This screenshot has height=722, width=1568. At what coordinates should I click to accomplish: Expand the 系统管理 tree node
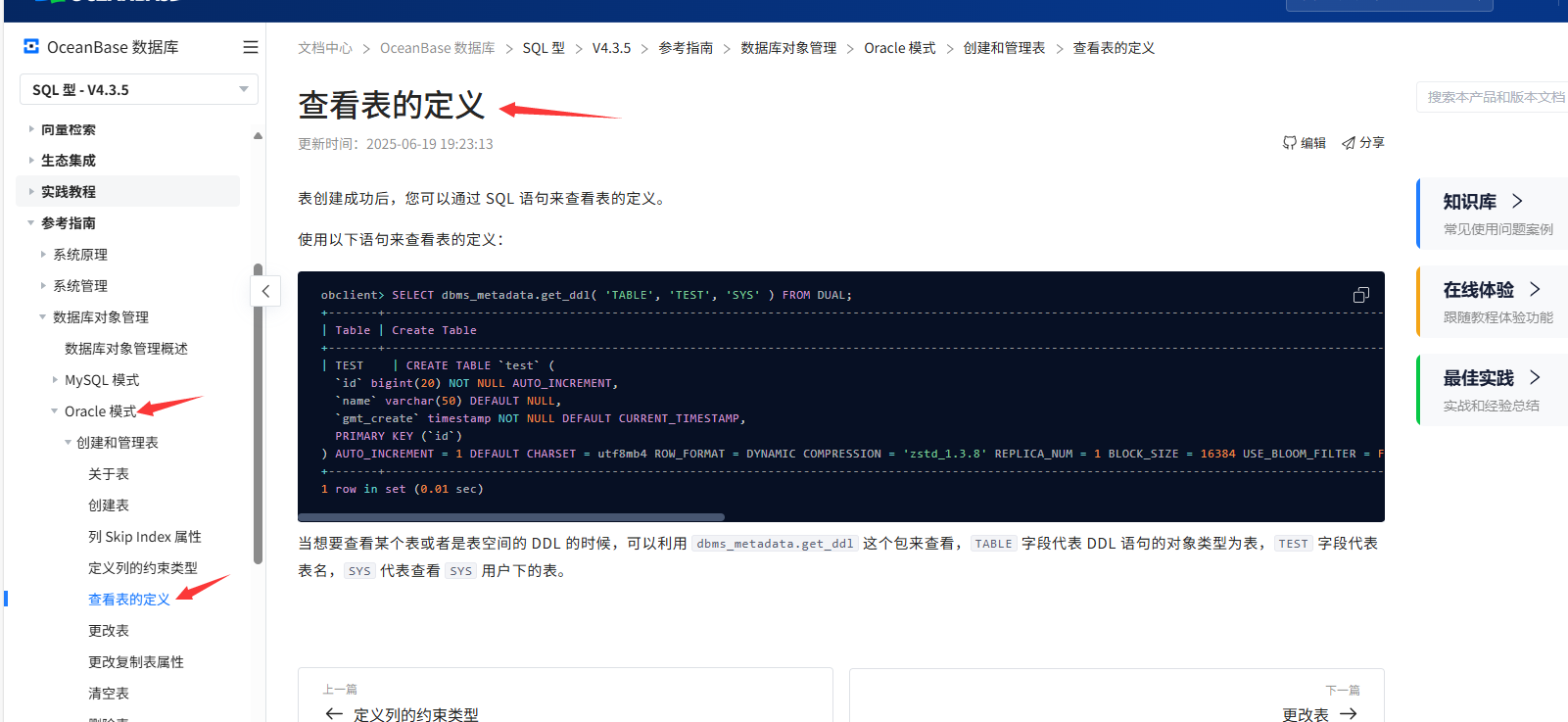point(43,286)
